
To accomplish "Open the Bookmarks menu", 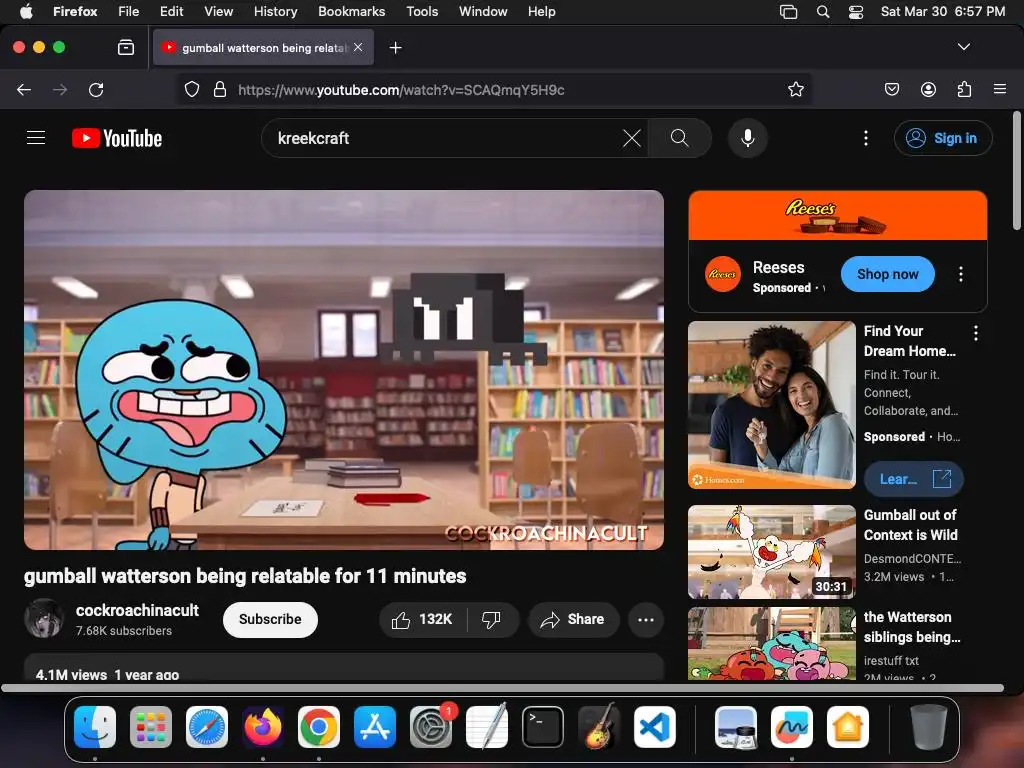I will click(351, 11).
